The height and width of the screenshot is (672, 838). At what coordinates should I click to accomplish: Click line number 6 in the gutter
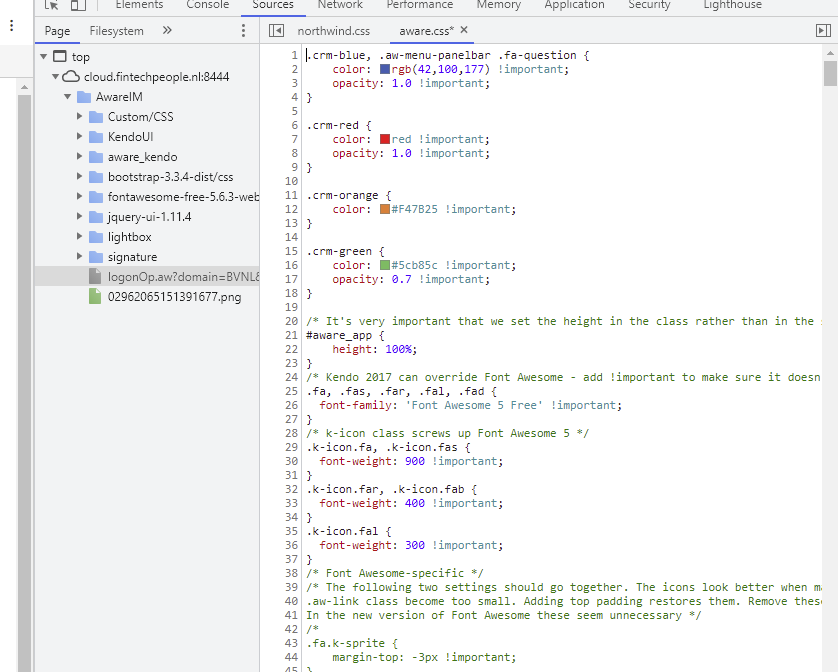tap(294, 125)
